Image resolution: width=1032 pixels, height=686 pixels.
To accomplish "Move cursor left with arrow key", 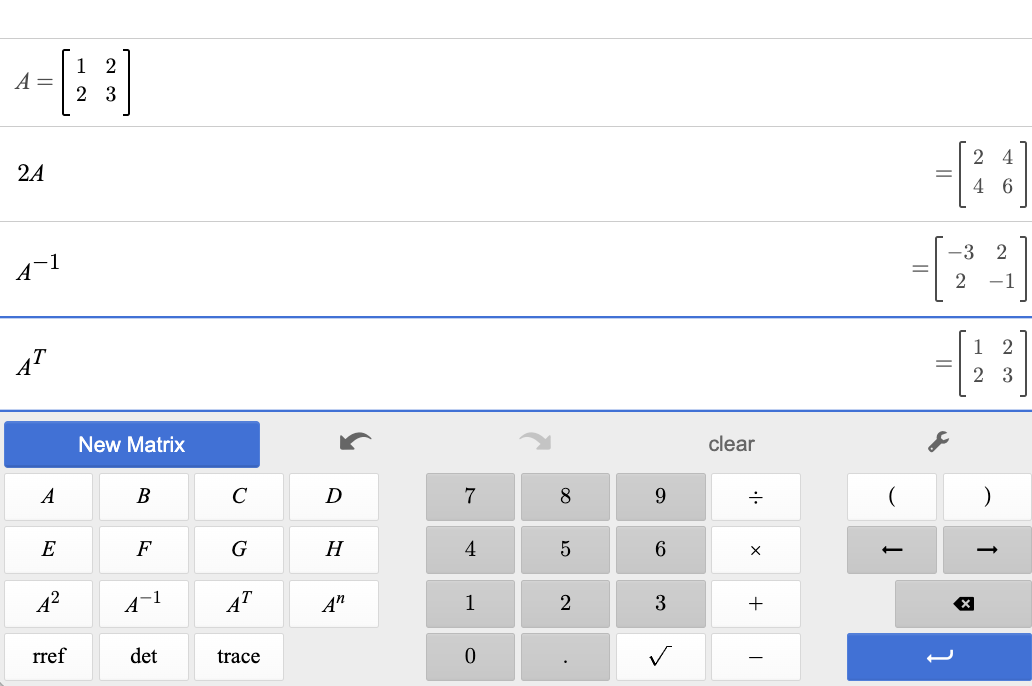I will (892, 550).
